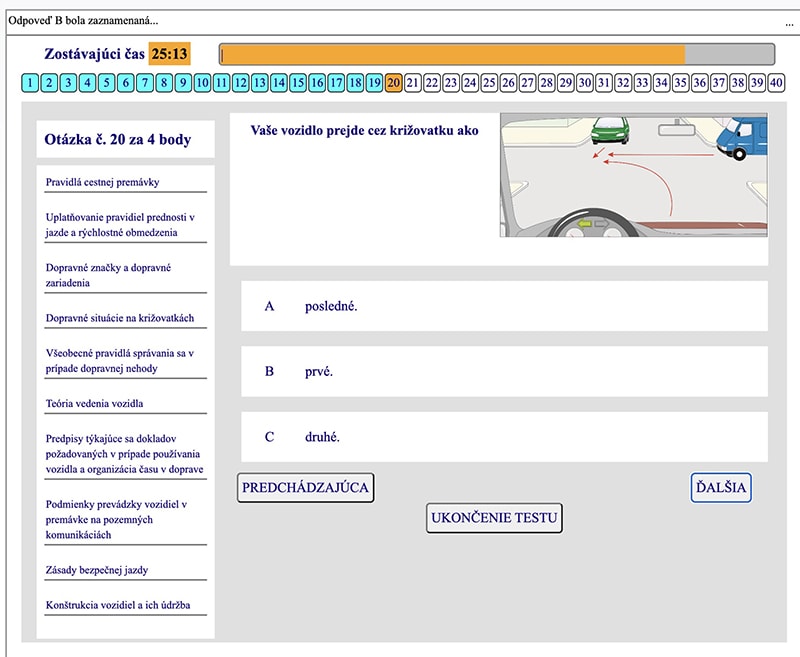Advance with the ĎALŠIA button
Viewport: 800px width, 657px height.
point(721,488)
